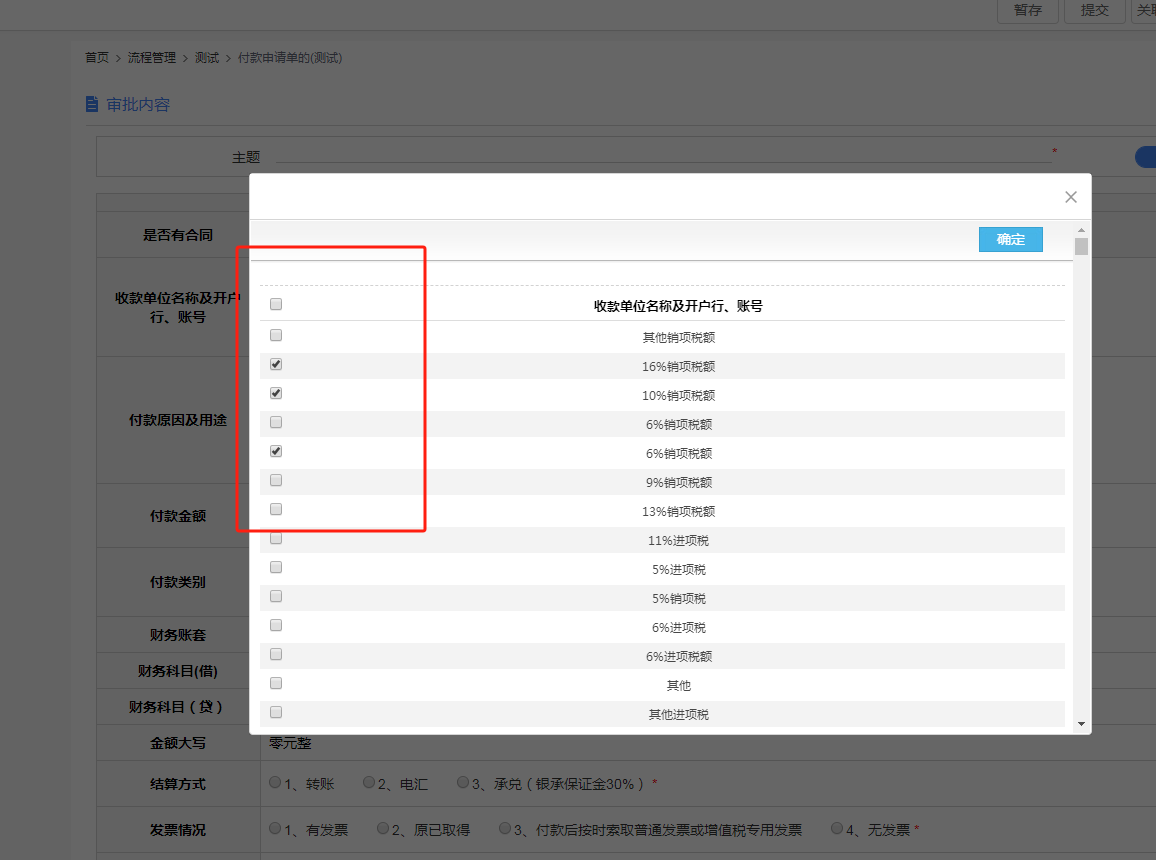Check the 6%进项税额 checkbox
The width and height of the screenshot is (1156, 860).
(276, 654)
